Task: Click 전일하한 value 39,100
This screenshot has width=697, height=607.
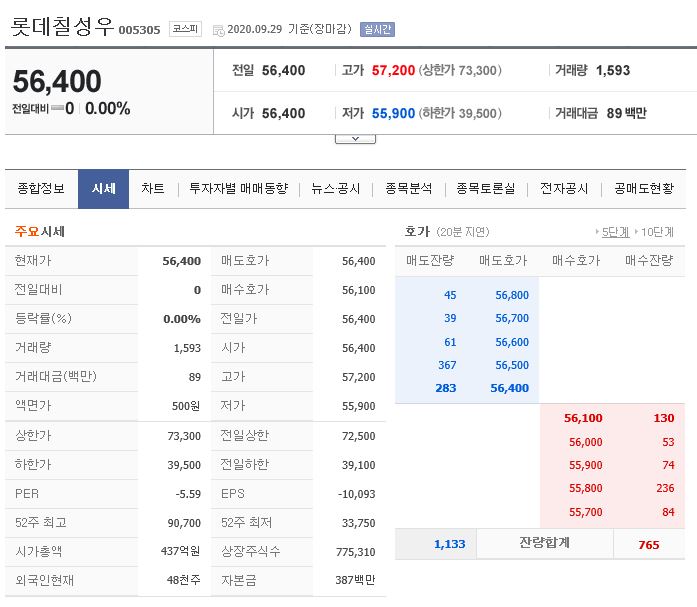Action: pos(359,465)
